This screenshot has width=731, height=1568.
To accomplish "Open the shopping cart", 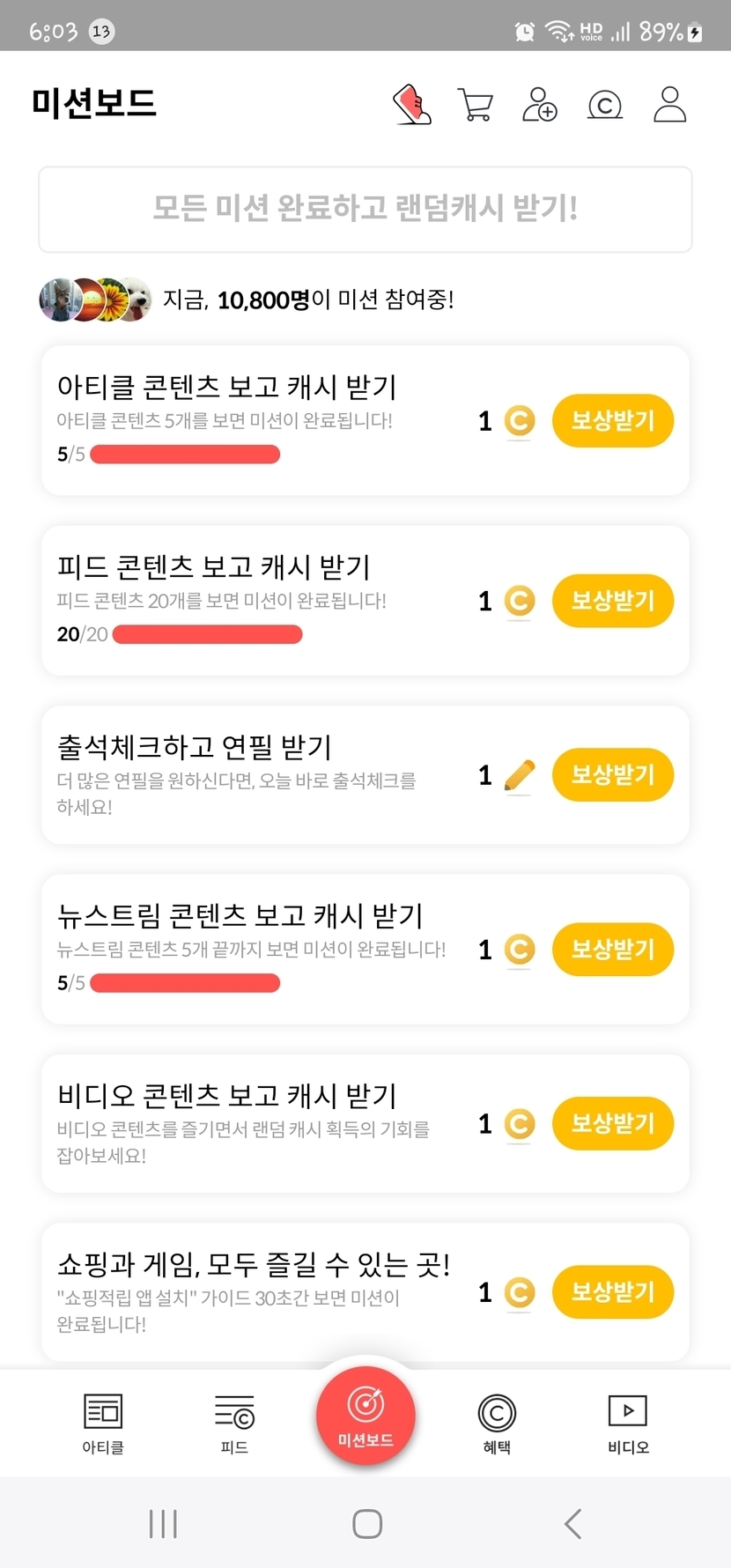I will 476,105.
